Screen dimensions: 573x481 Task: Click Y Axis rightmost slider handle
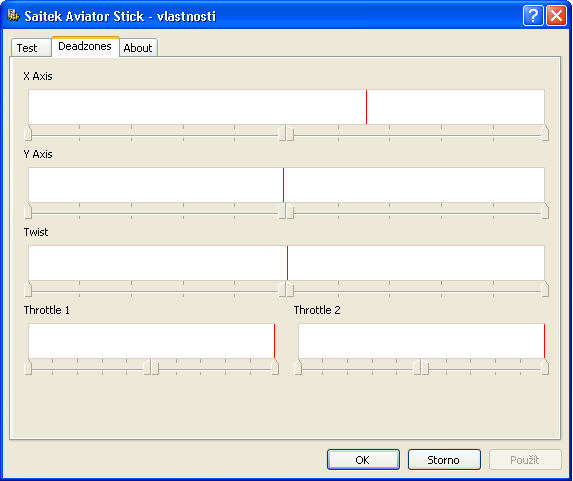(545, 211)
